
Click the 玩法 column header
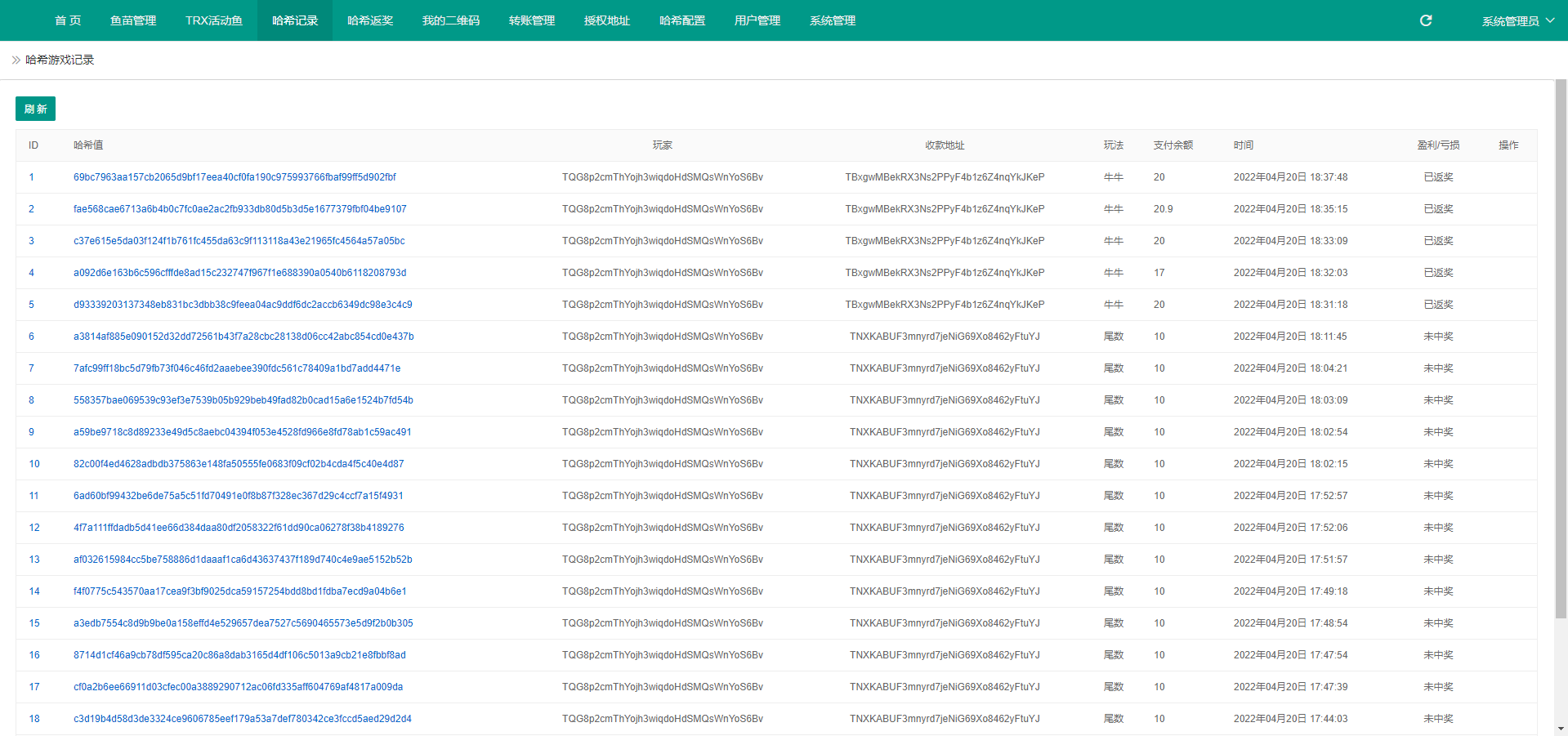[x=1114, y=145]
